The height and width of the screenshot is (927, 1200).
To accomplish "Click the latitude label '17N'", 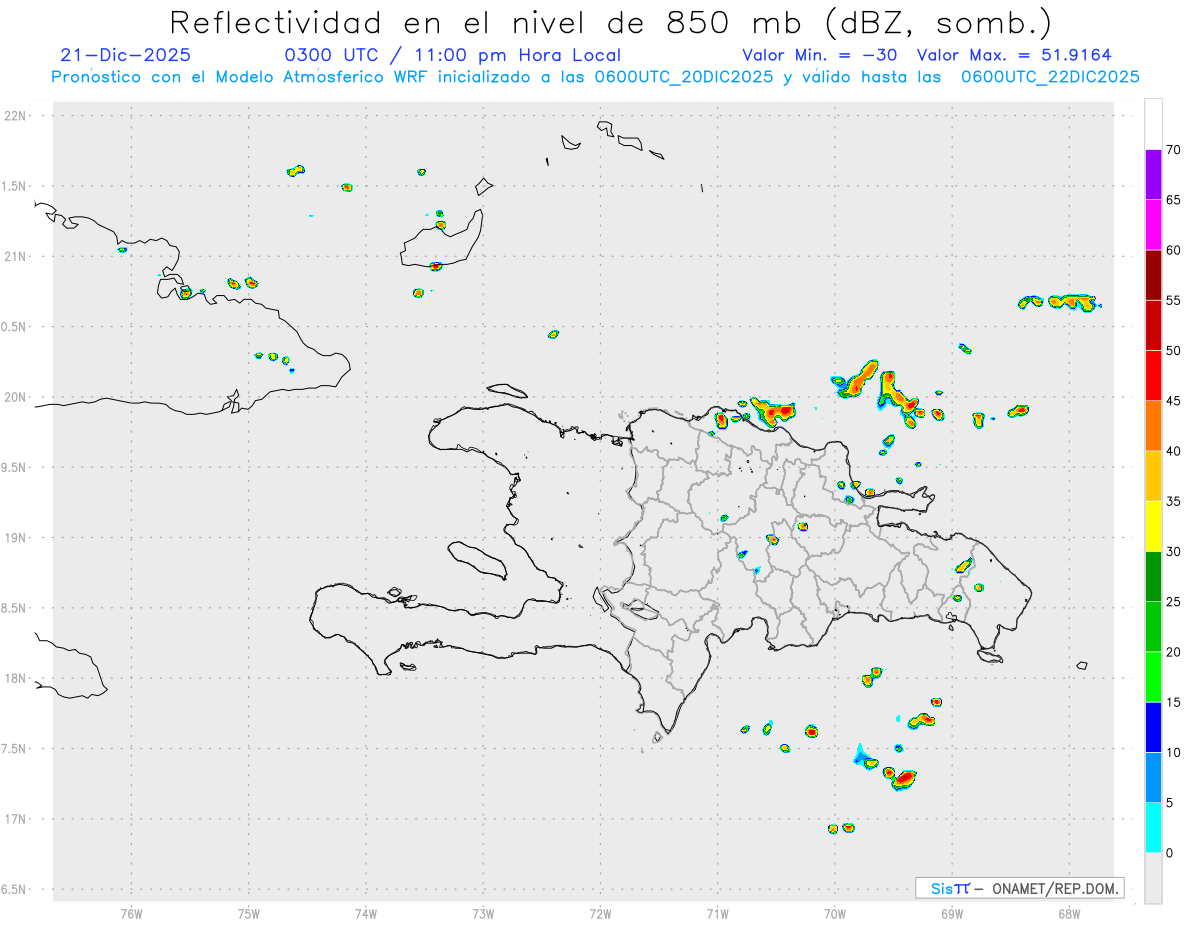I will pyautogui.click(x=17, y=819).
